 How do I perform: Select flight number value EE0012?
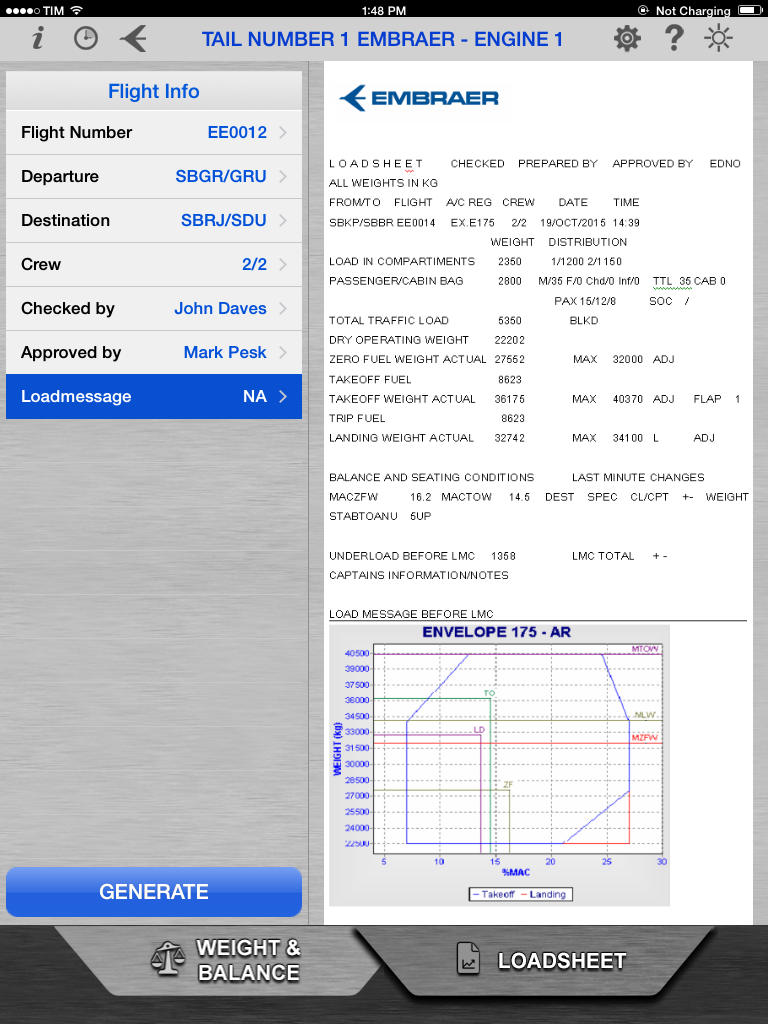(237, 133)
